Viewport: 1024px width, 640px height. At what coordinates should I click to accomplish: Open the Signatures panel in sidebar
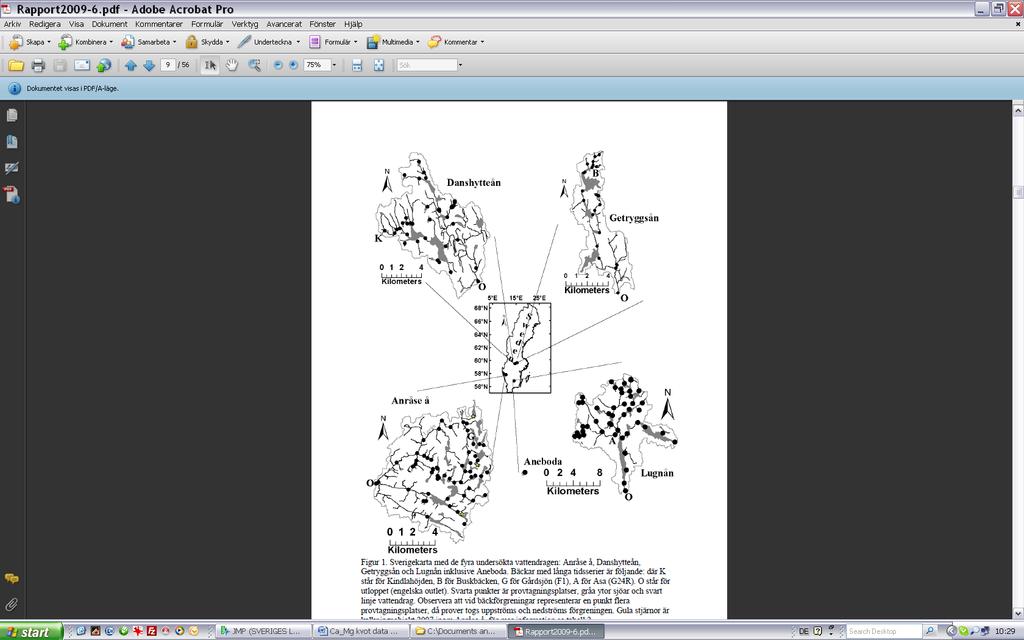(12, 168)
